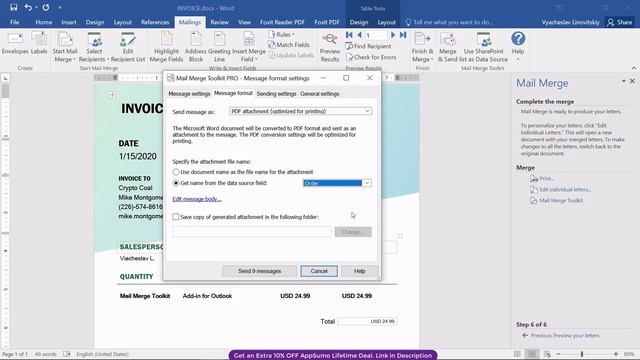This screenshot has width=640, height=360.
Task: Switch to the Home ribbon tab
Action: click(44, 22)
